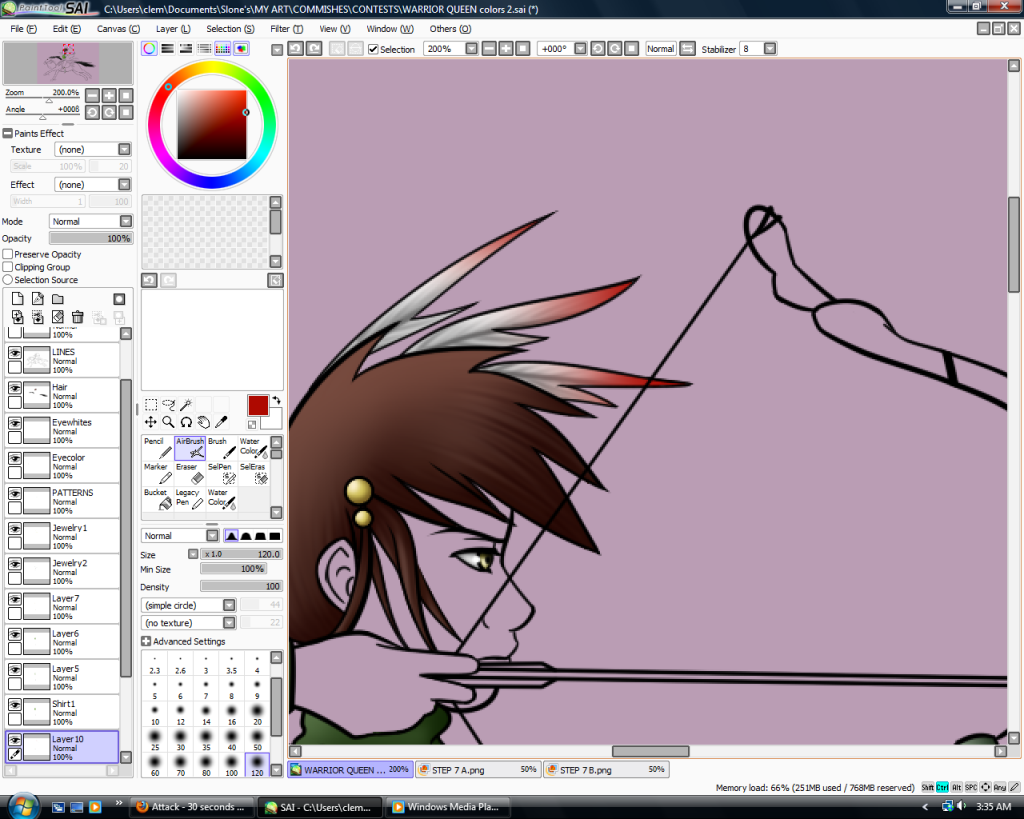Screen dimensions: 1024x819
Task: Select the AirBrush tool
Action: [189, 448]
